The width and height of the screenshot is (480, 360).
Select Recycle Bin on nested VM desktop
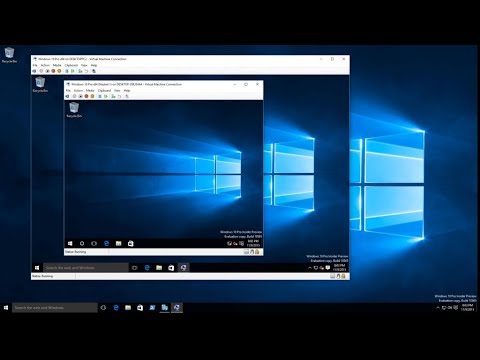click(74, 110)
